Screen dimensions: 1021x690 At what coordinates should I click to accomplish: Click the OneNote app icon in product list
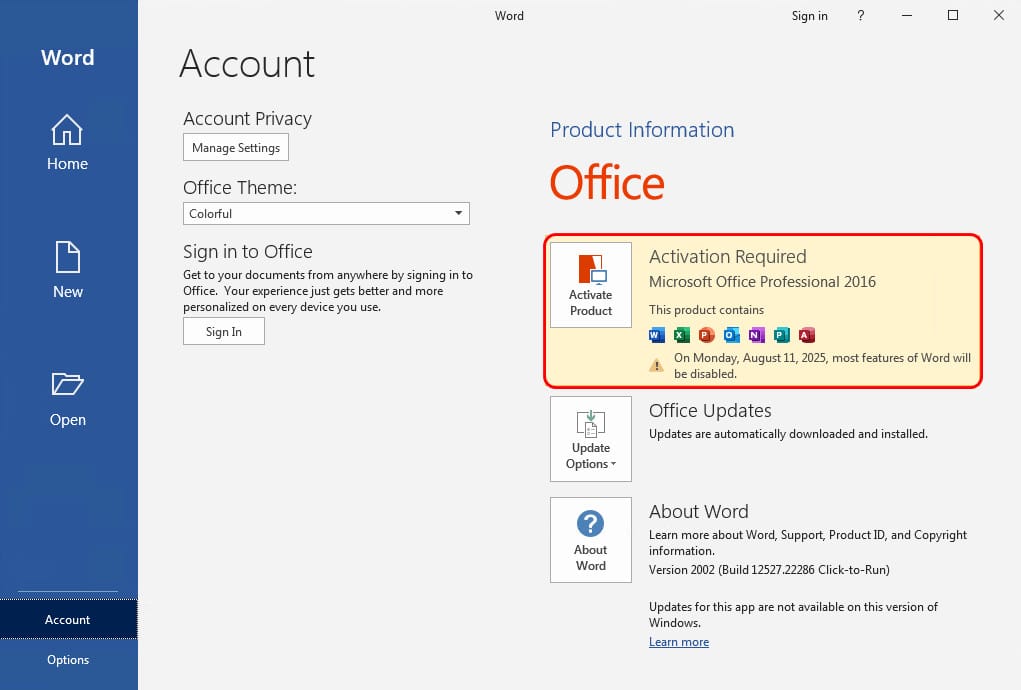tap(756, 335)
